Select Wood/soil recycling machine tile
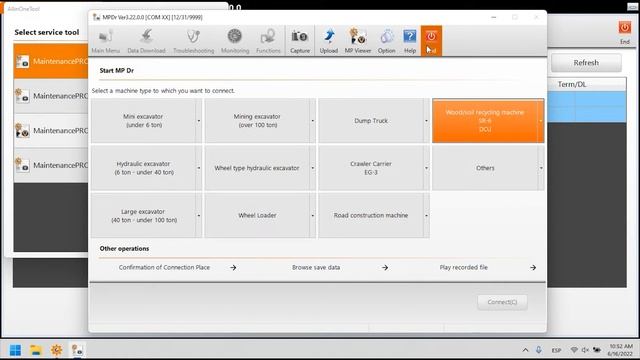The width and height of the screenshot is (640, 360). point(485,121)
